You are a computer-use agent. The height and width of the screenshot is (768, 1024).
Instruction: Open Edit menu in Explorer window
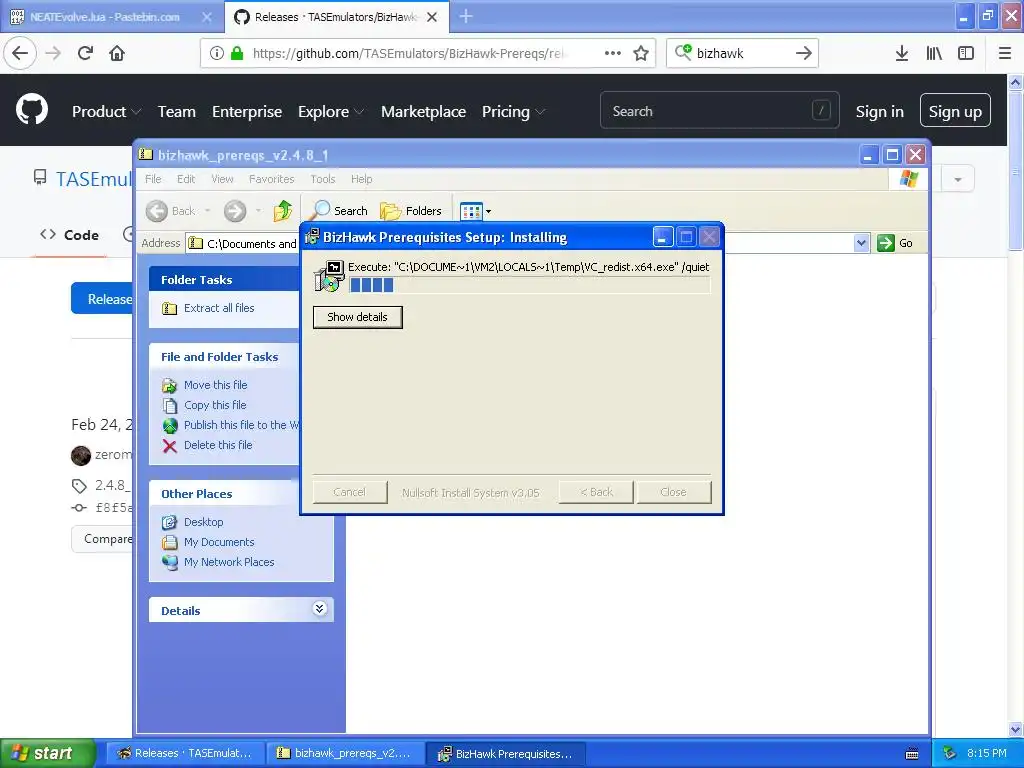[186, 179]
